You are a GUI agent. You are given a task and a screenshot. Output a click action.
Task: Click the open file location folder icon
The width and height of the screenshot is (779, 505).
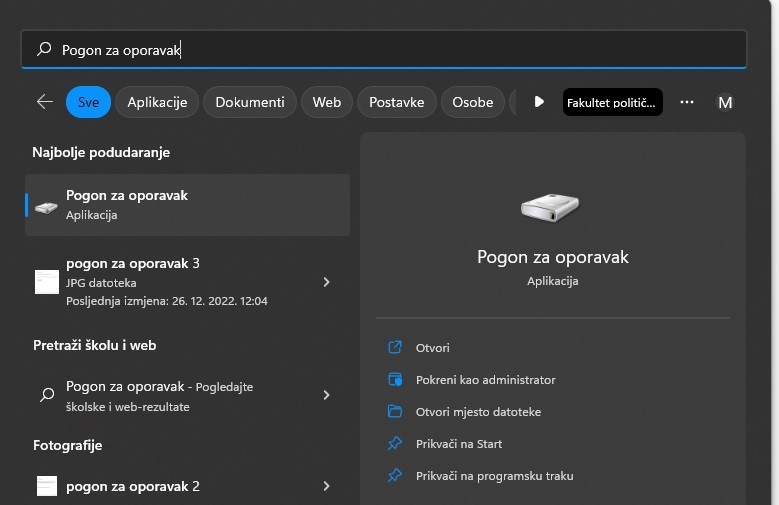tap(395, 411)
